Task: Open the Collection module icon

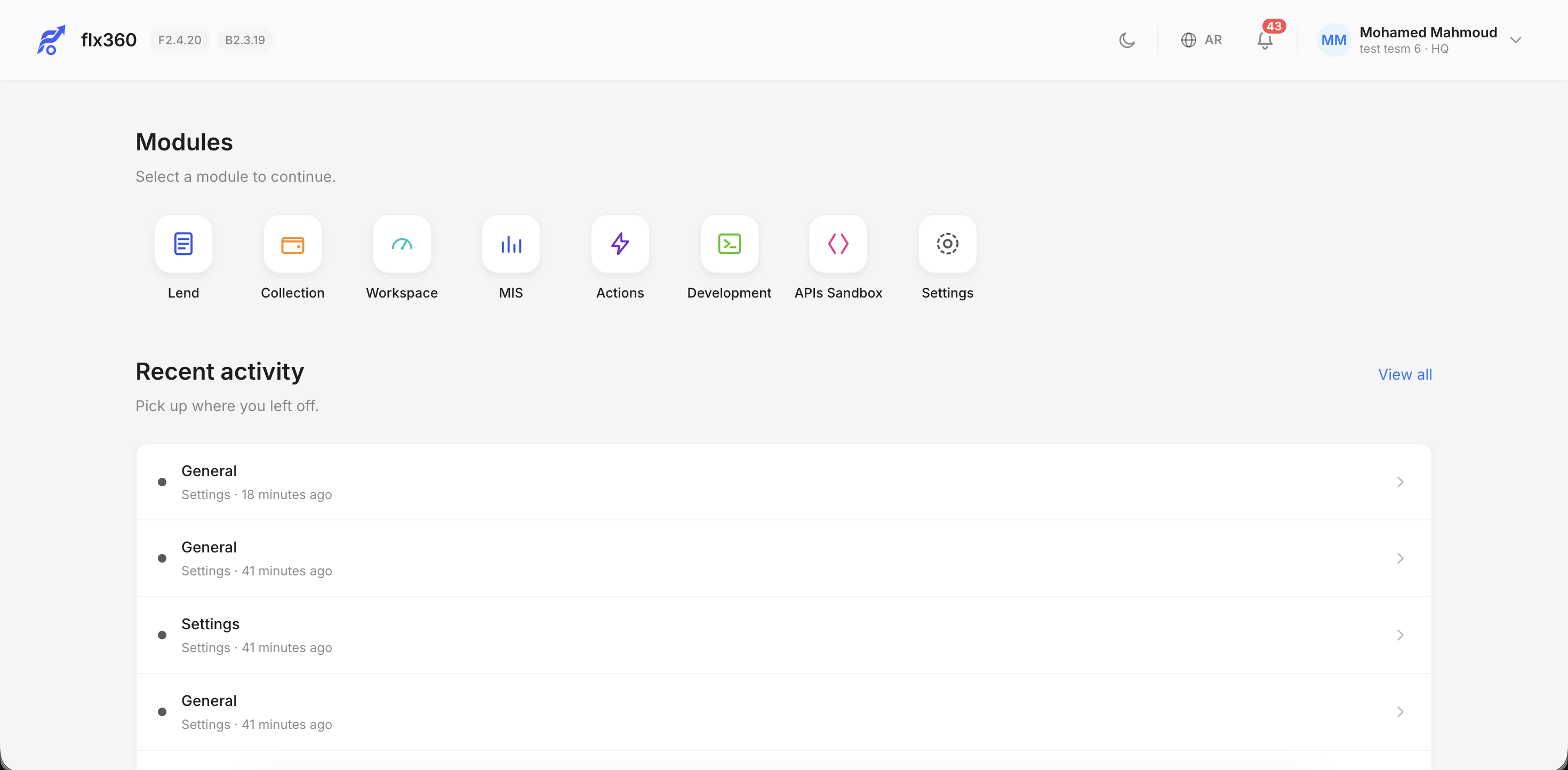Action: tap(293, 244)
